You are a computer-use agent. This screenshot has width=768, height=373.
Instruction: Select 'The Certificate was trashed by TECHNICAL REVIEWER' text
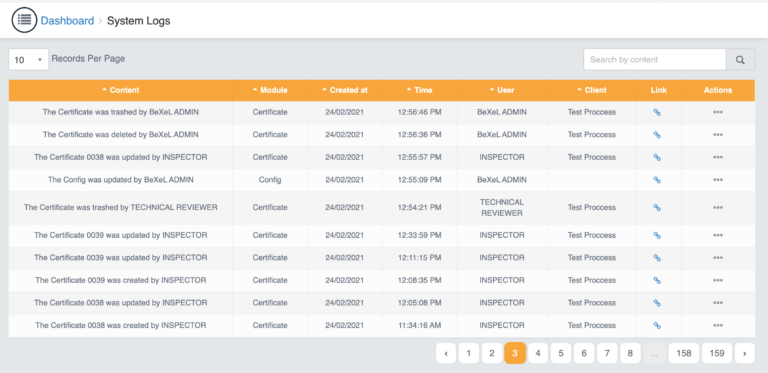[120, 208]
